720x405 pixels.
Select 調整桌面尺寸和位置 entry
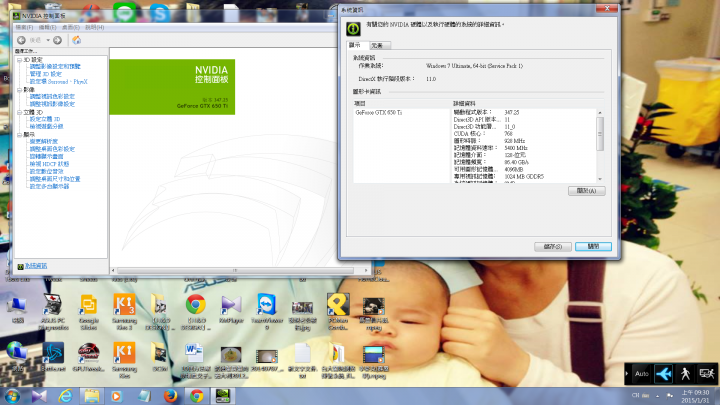tap(55, 179)
